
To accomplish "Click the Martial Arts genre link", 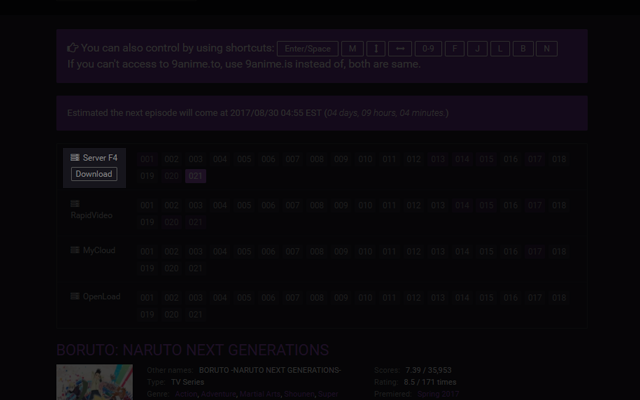I will pyautogui.click(x=260, y=394).
